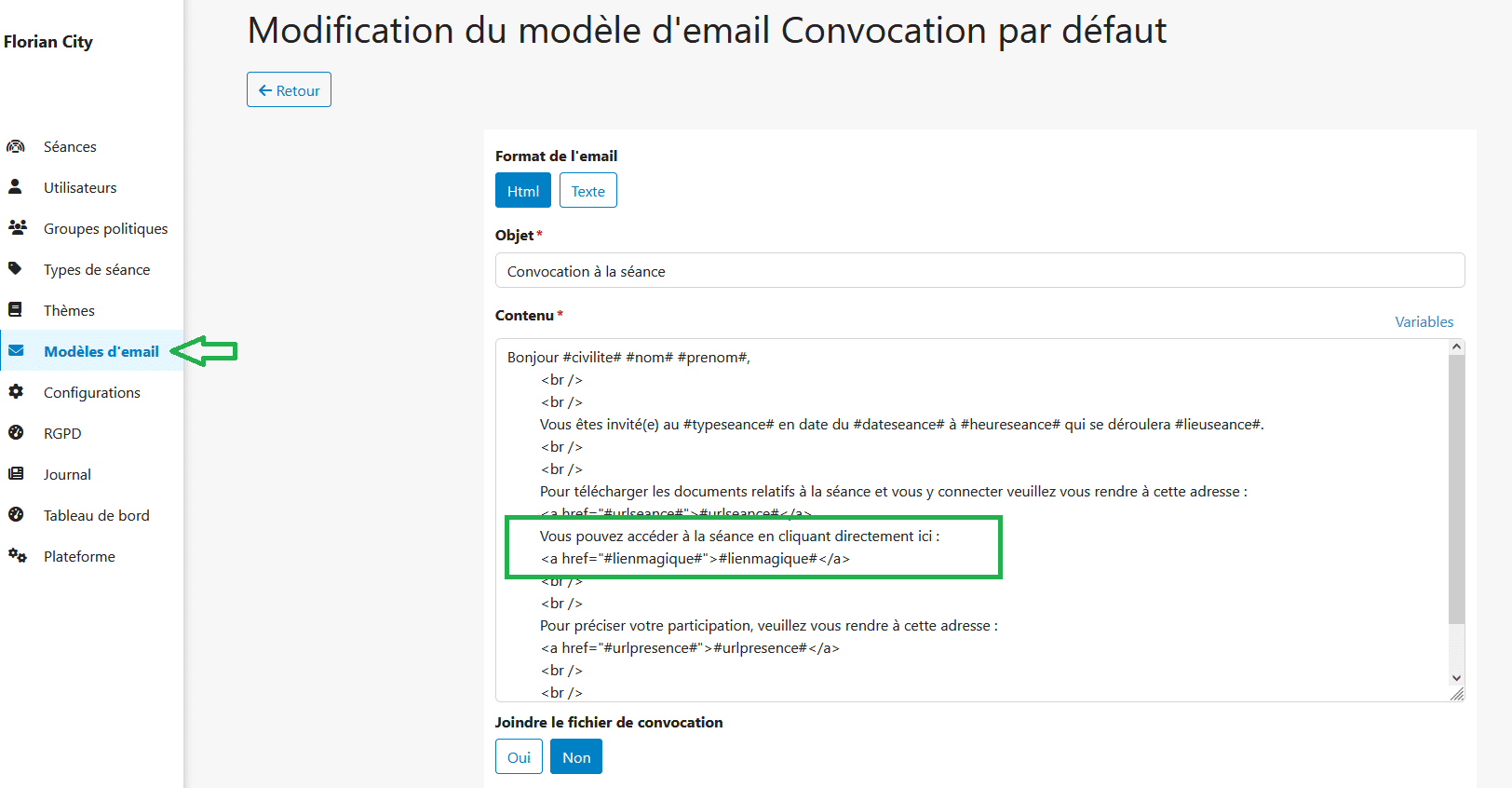
Task: Open the RGPD menu entry
Action: click(62, 433)
